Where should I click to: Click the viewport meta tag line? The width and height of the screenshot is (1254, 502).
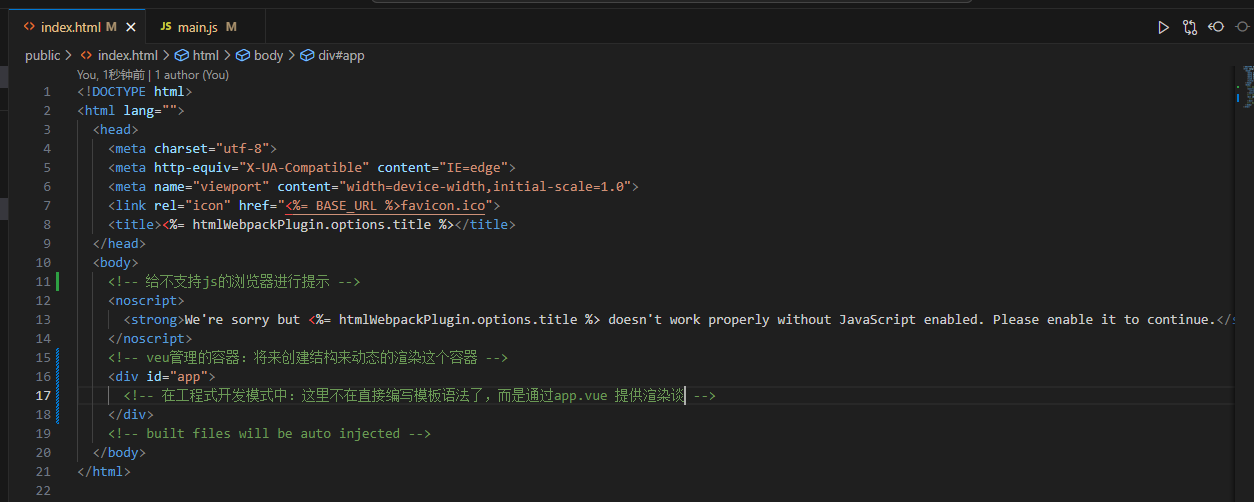373,187
